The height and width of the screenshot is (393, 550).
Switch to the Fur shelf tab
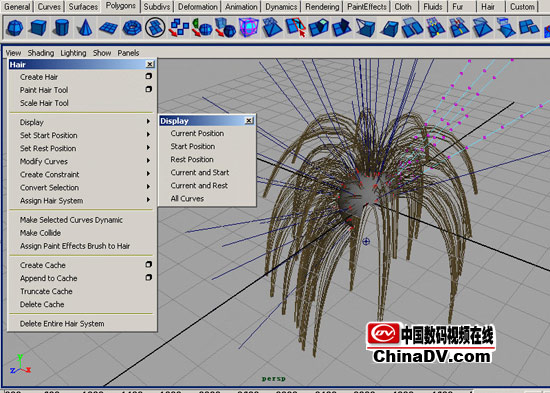click(x=458, y=7)
